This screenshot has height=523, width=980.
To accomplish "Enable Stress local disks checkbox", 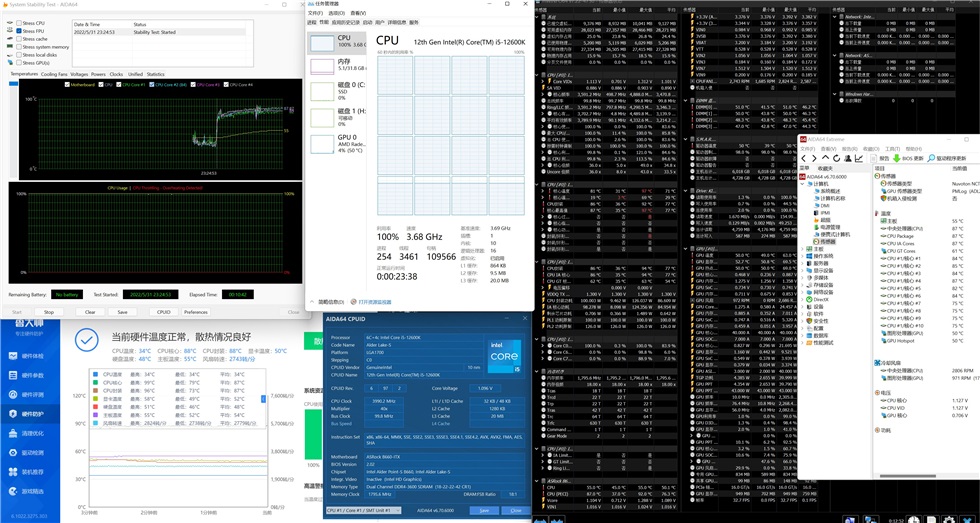I will point(19,55).
